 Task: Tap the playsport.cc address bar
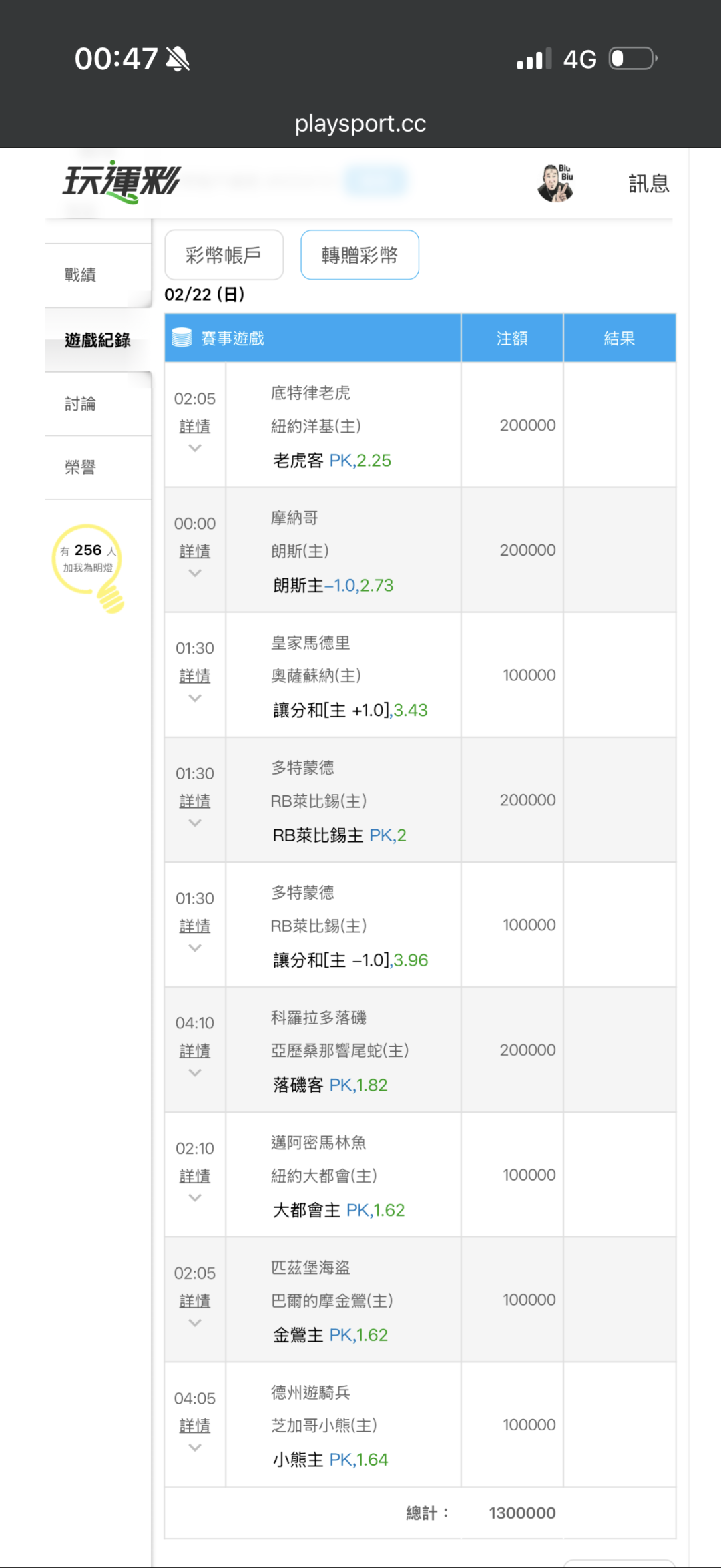(x=360, y=124)
